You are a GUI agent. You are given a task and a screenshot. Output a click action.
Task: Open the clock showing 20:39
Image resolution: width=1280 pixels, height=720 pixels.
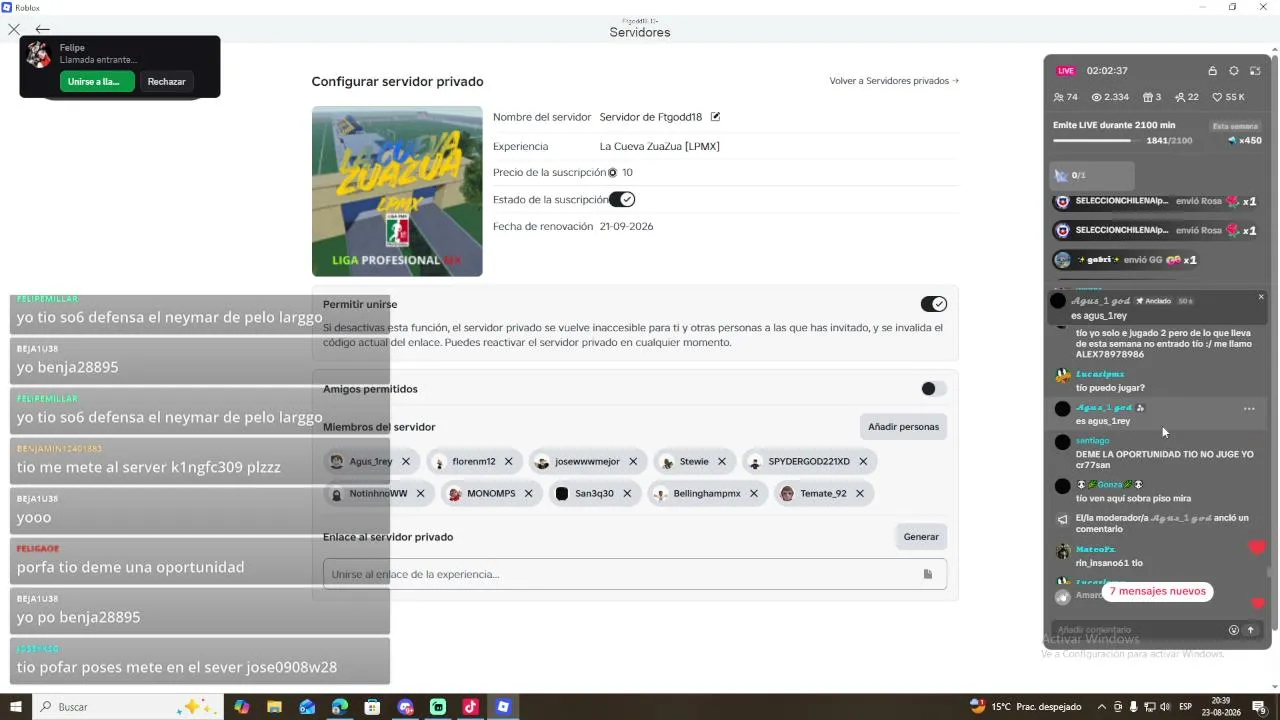tap(1220, 707)
